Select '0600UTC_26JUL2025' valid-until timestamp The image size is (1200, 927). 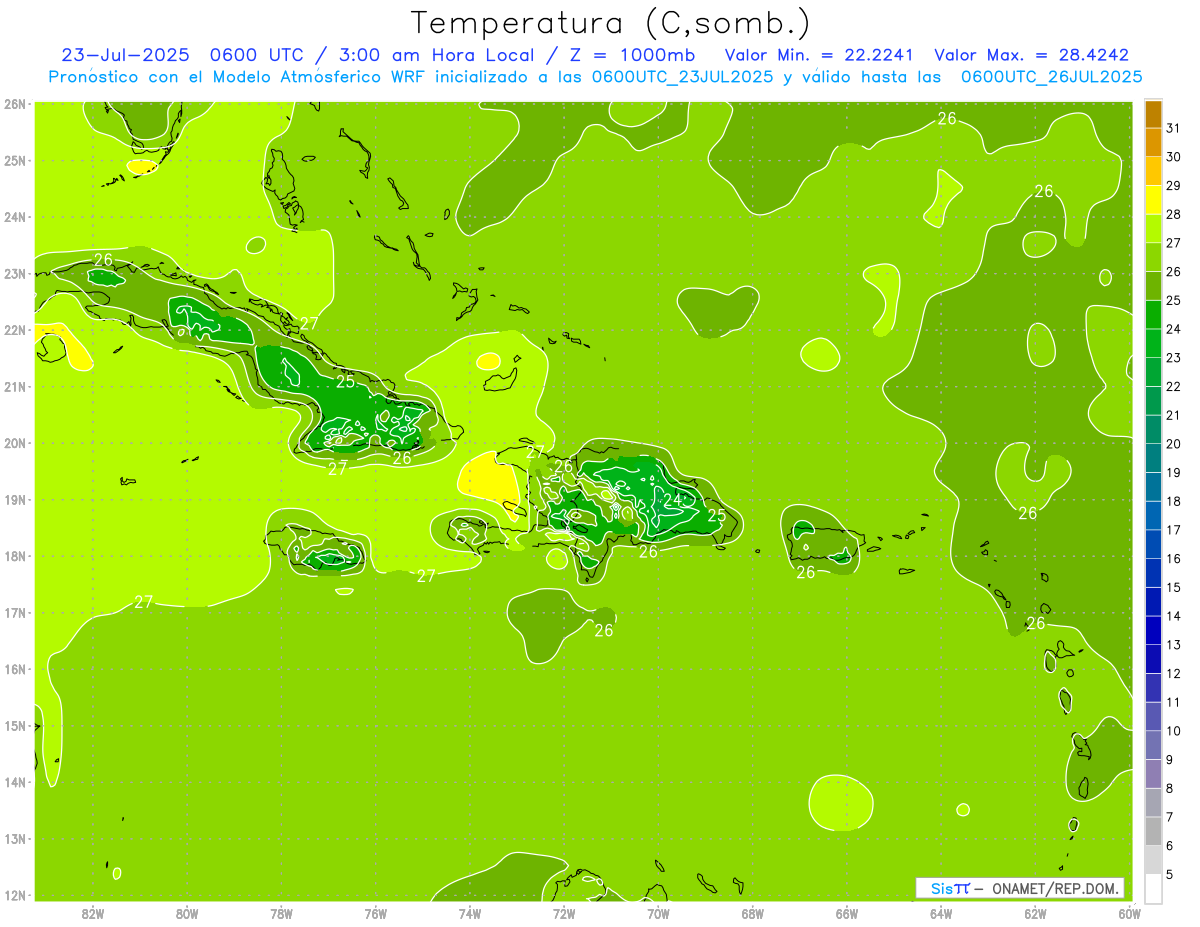click(1051, 77)
